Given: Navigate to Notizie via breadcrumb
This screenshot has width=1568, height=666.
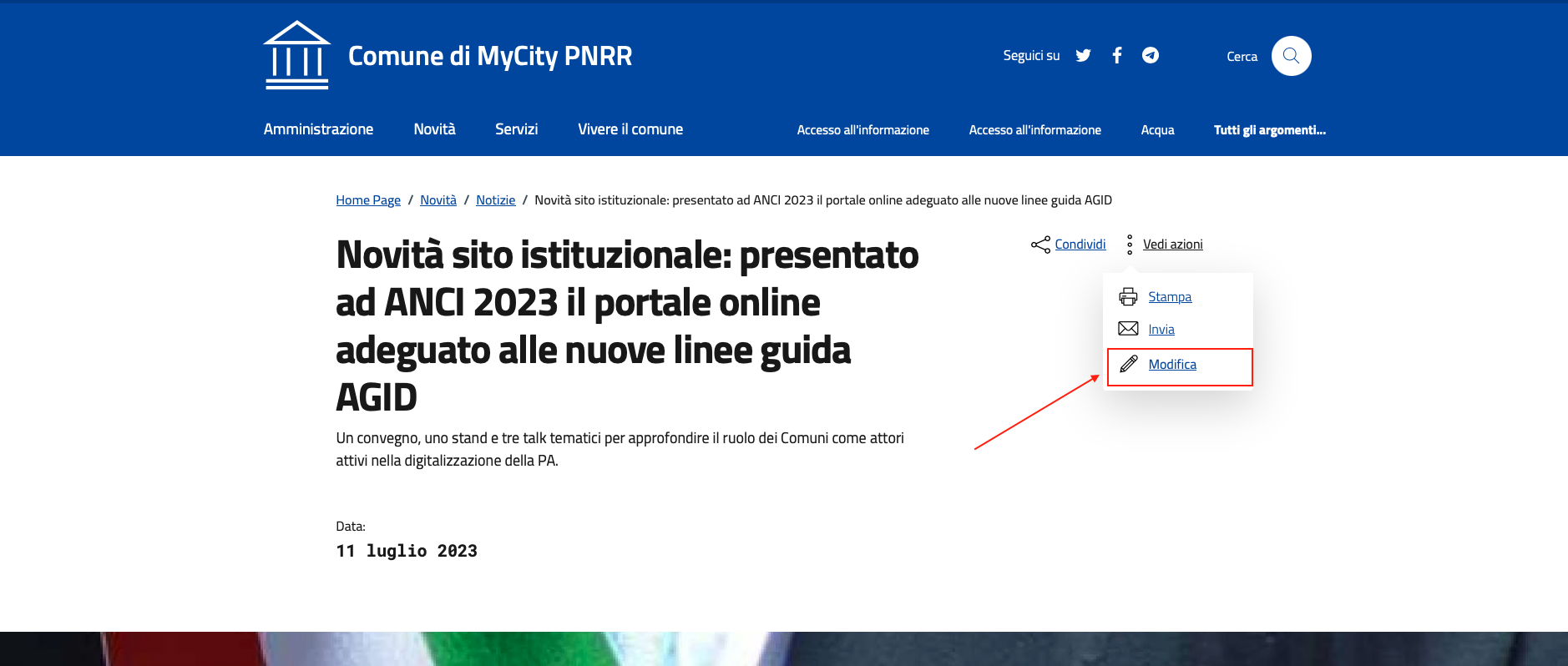Looking at the screenshot, I should (x=495, y=200).
